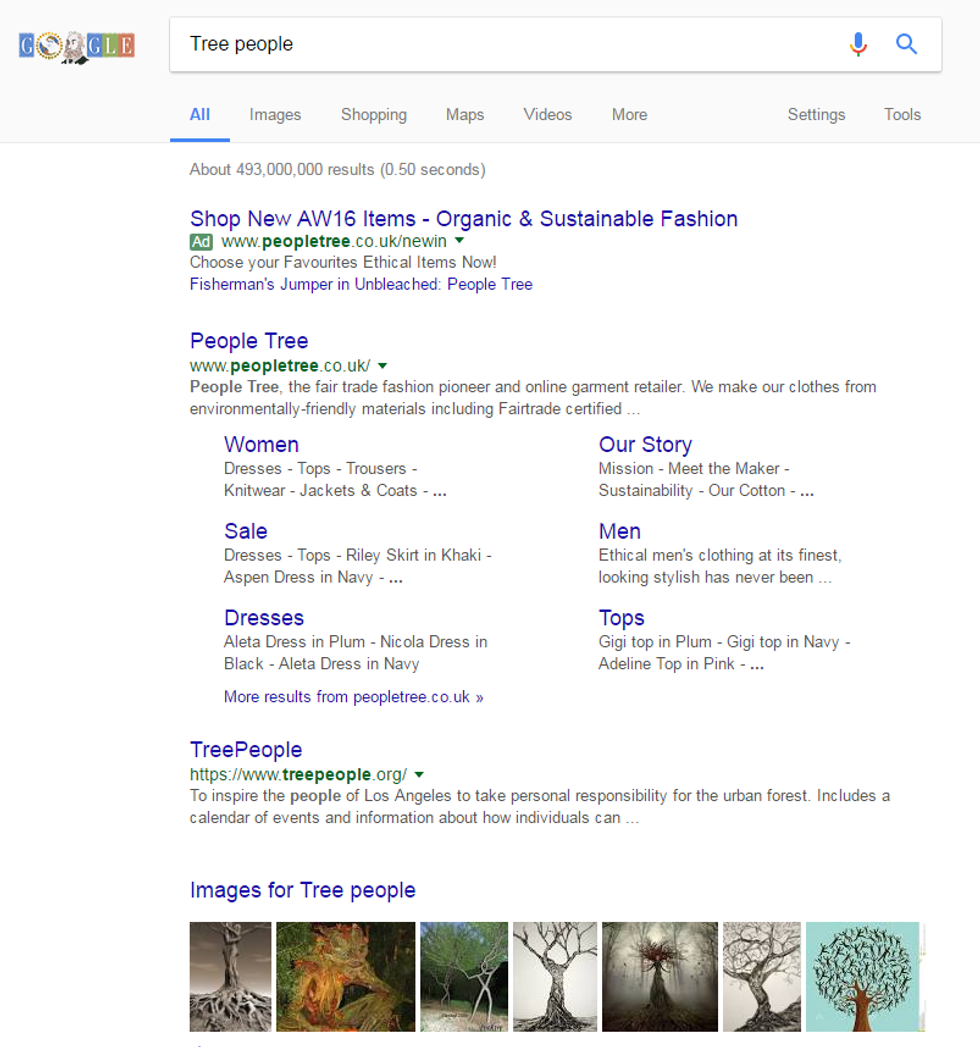Click the green Ad badge
The height and width of the screenshot is (1047, 980).
pyautogui.click(x=201, y=242)
